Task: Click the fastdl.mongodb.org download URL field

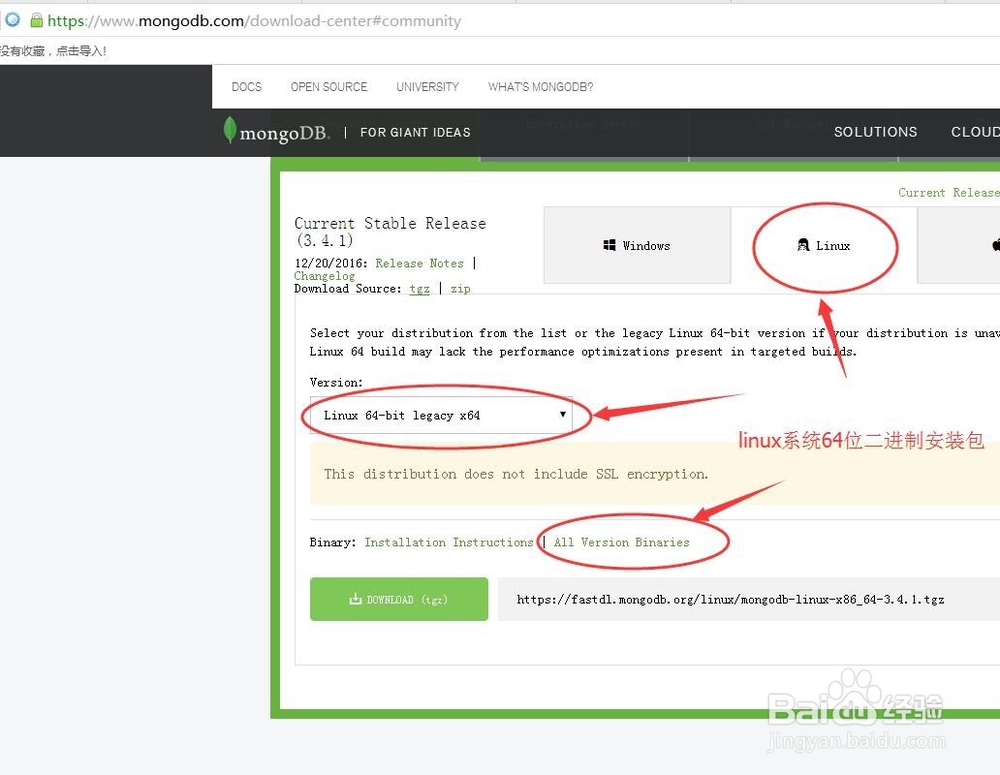Action: [748, 599]
